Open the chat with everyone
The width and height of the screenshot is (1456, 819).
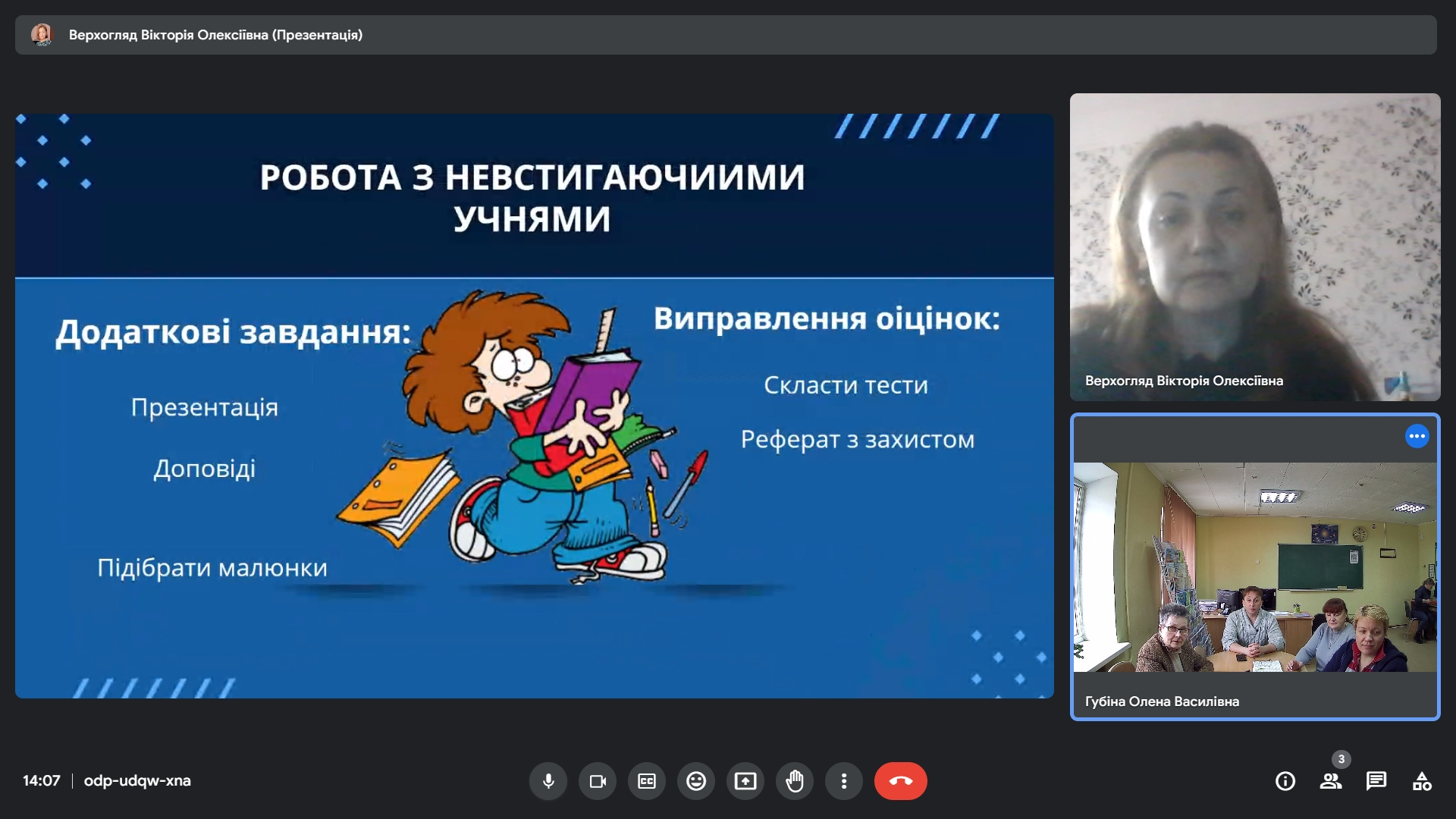1376,781
